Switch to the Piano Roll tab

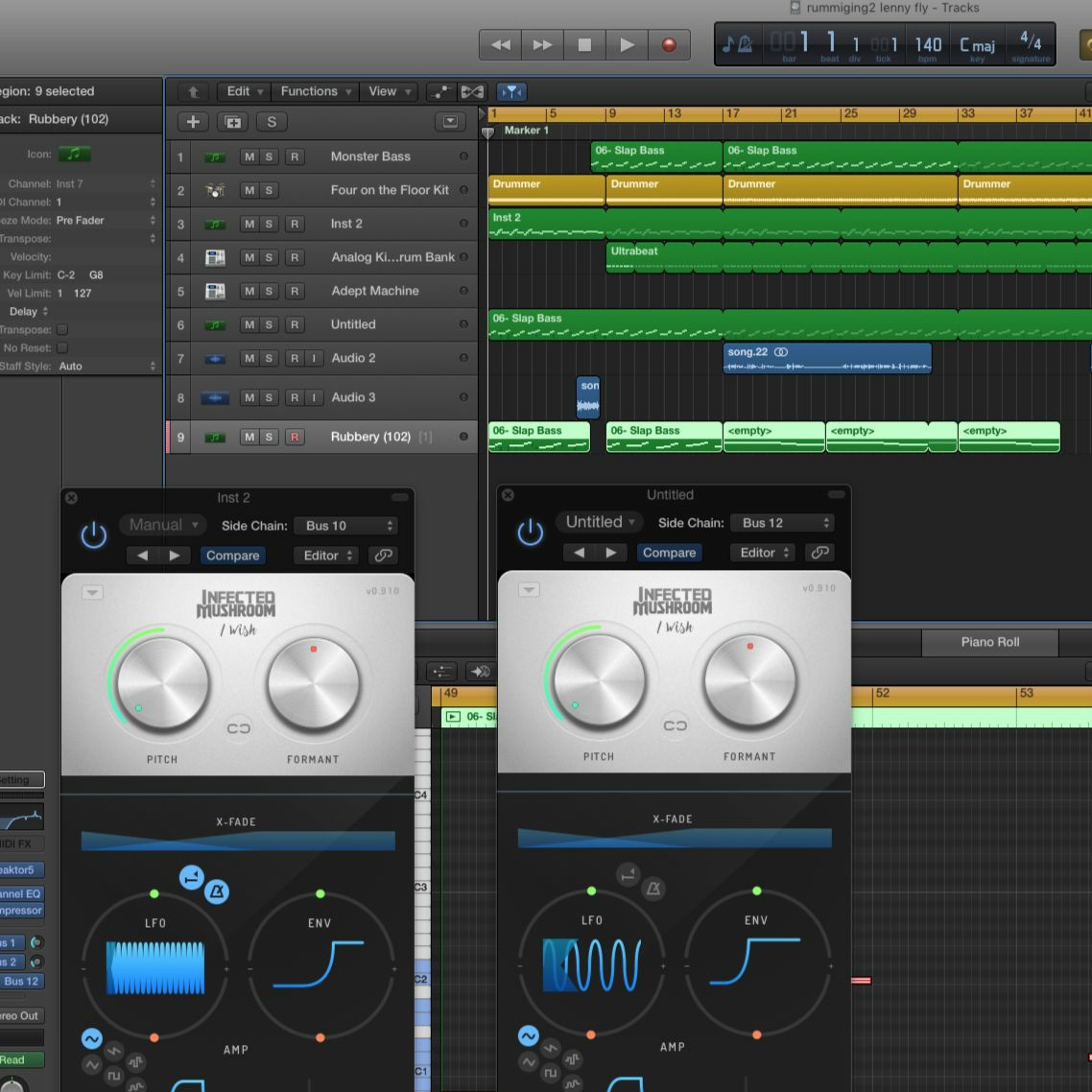[990, 642]
